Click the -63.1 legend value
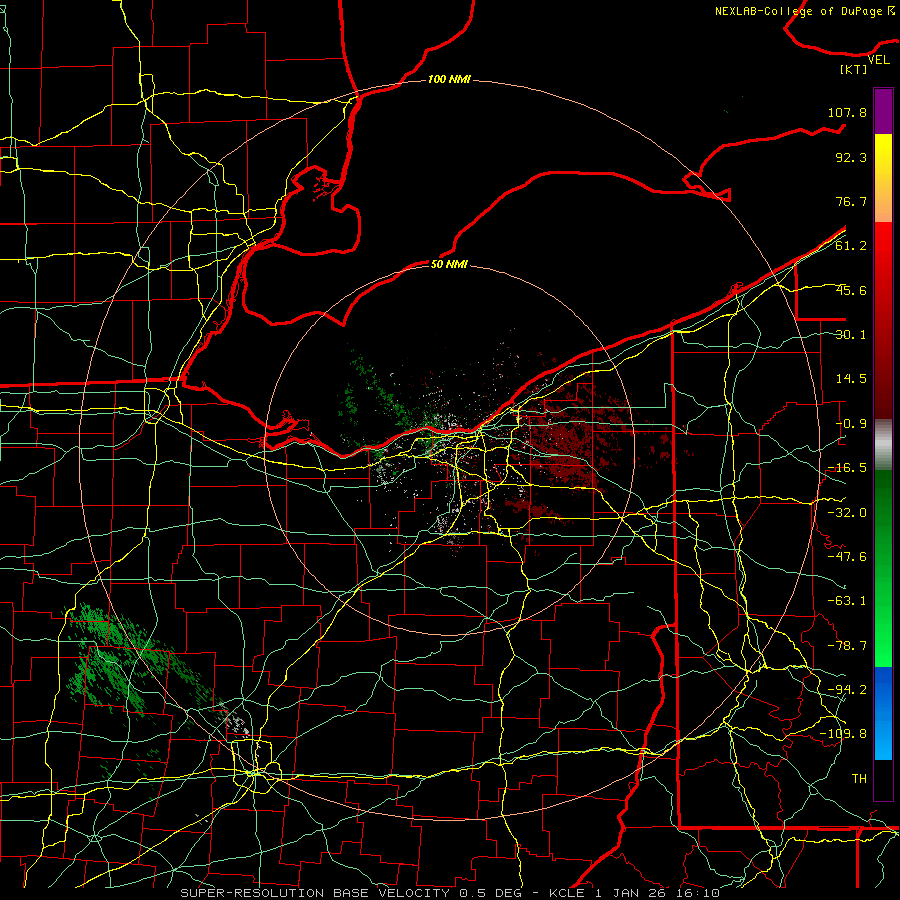The height and width of the screenshot is (900, 900). (847, 601)
